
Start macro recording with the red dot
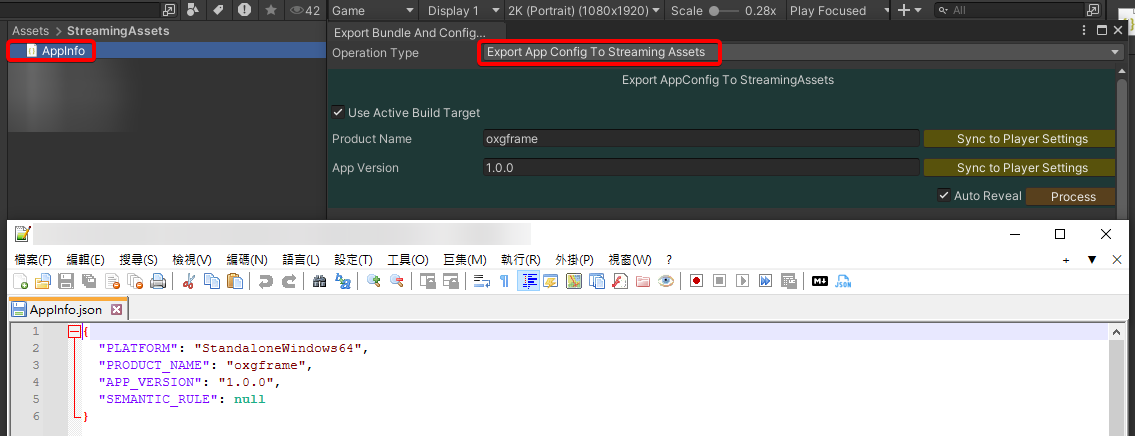pos(695,282)
